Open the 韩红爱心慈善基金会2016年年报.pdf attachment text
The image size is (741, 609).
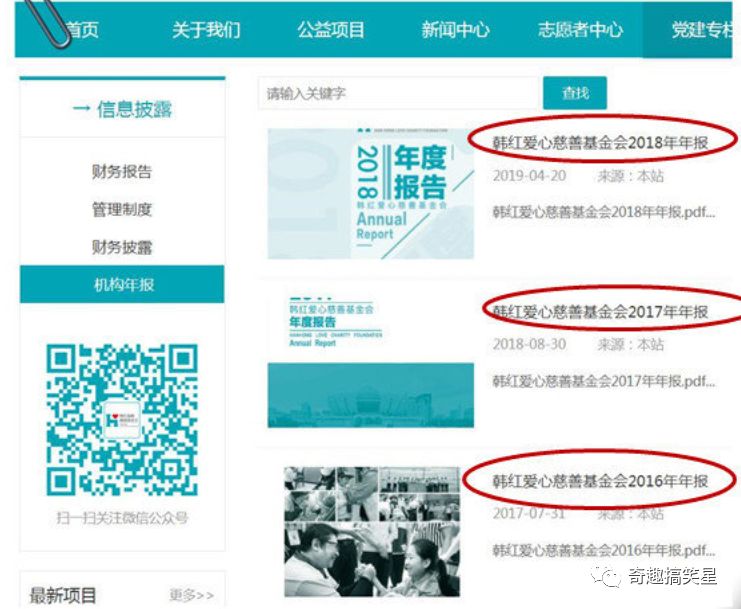coord(603,550)
